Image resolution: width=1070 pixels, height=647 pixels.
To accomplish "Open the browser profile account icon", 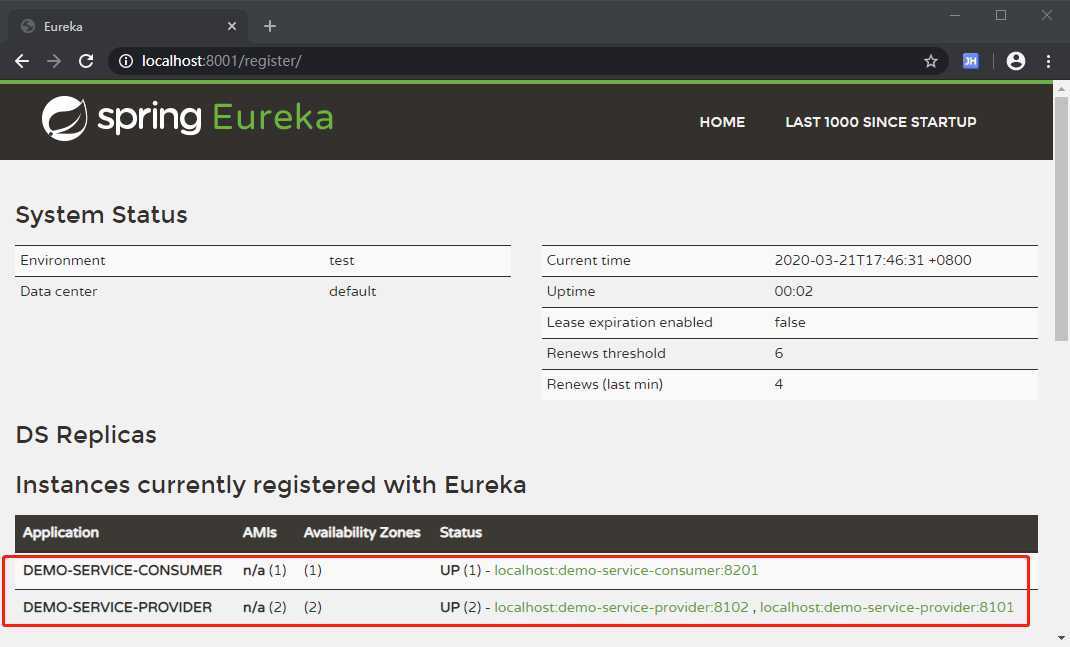I will pos(1016,61).
